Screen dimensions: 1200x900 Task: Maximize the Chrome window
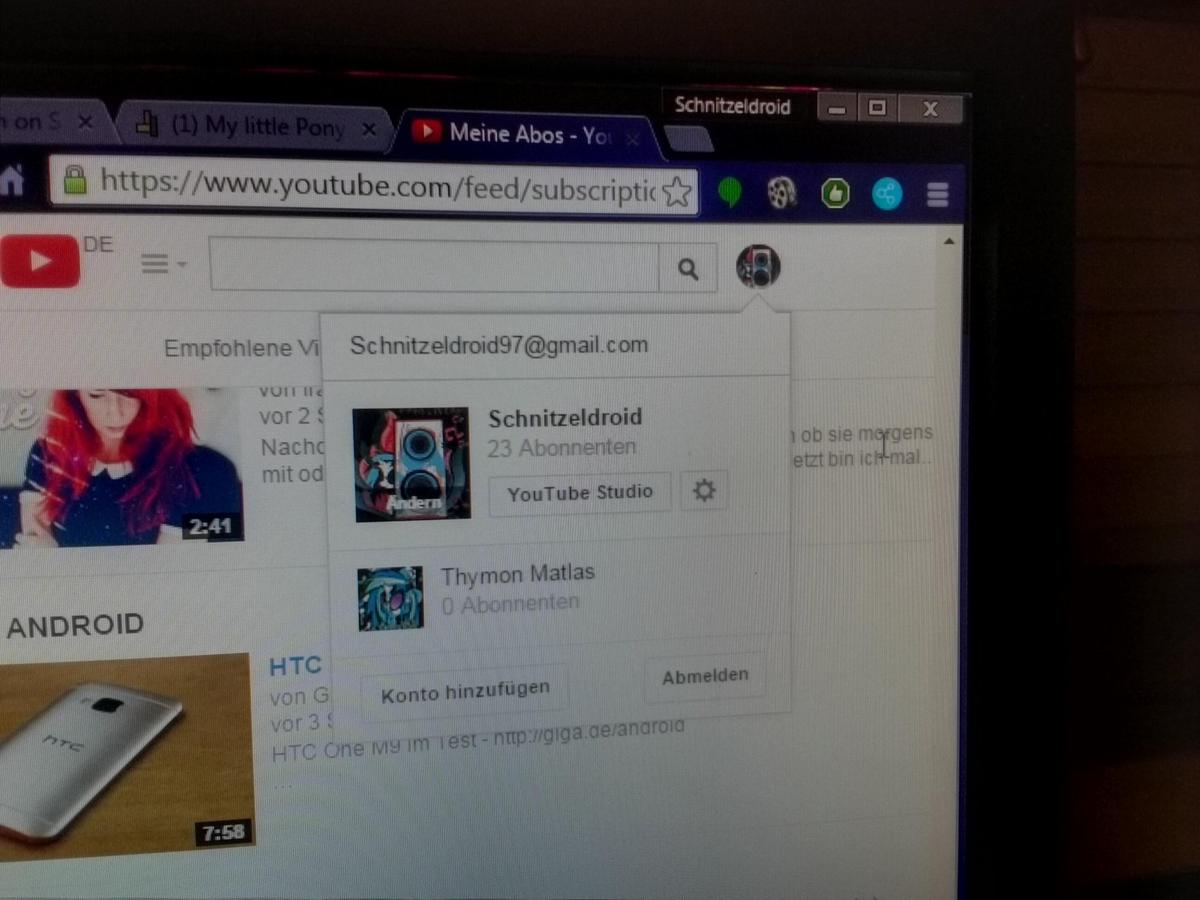[878, 108]
